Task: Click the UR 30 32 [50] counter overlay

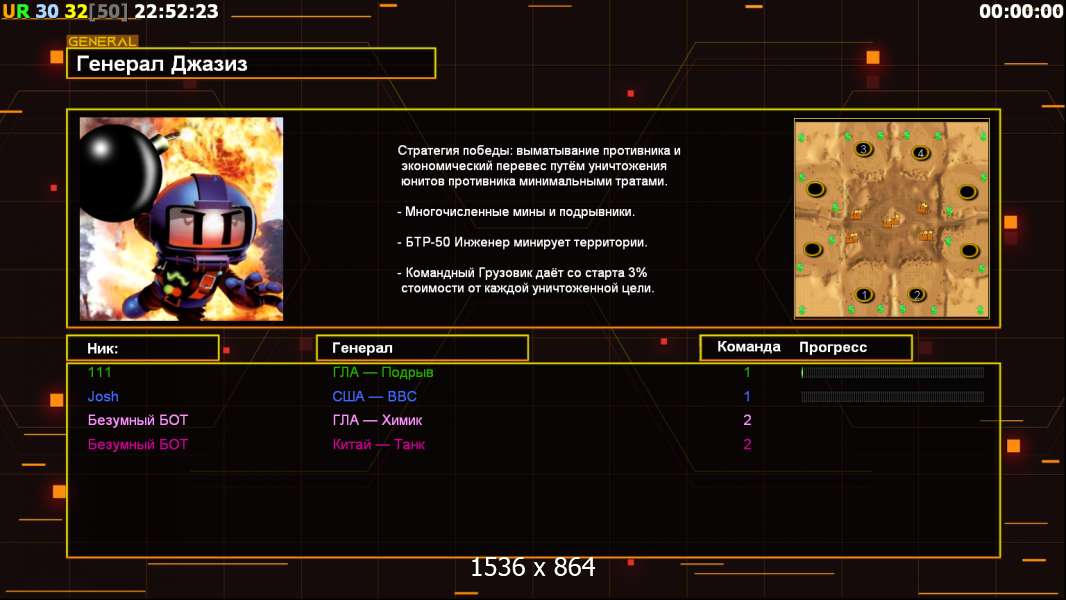Action: [65, 11]
